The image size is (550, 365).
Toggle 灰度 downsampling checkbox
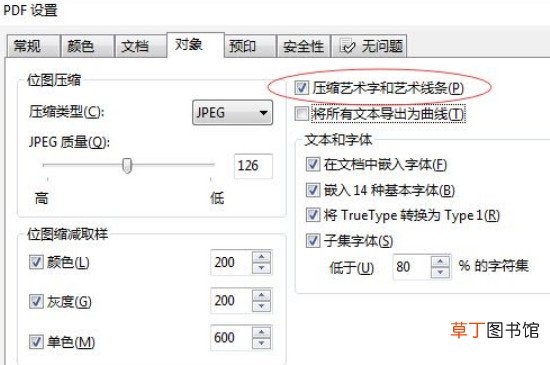tap(36, 301)
